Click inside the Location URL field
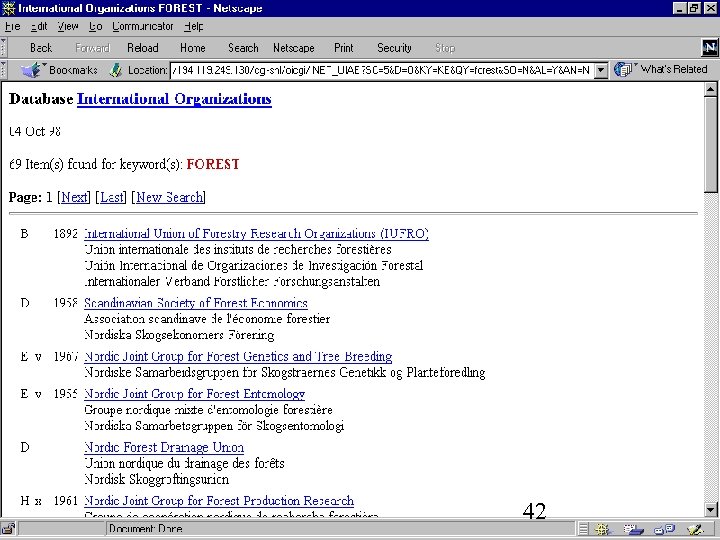This screenshot has height=540, width=720. [381, 70]
